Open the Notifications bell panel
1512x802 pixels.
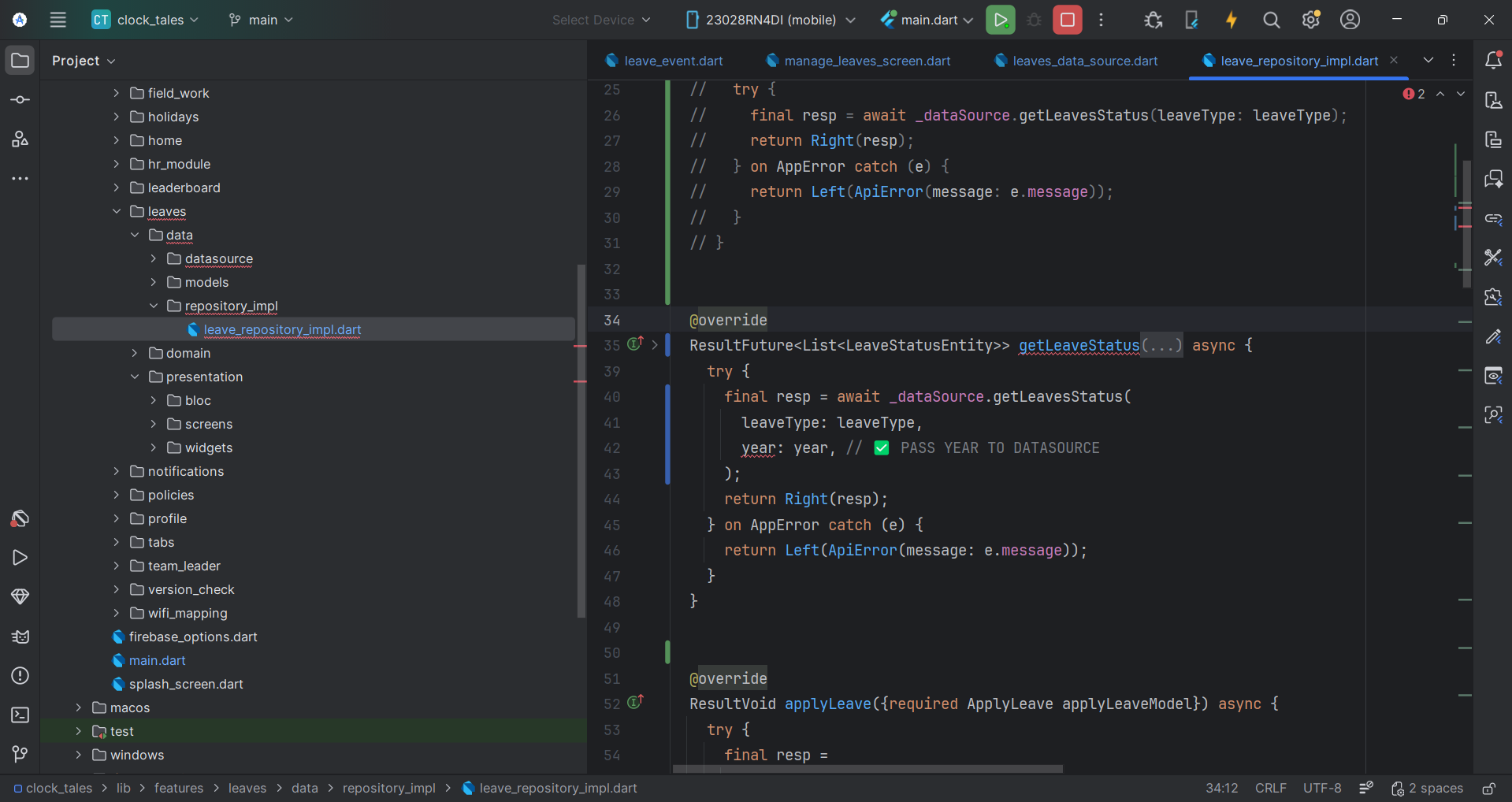[1493, 60]
